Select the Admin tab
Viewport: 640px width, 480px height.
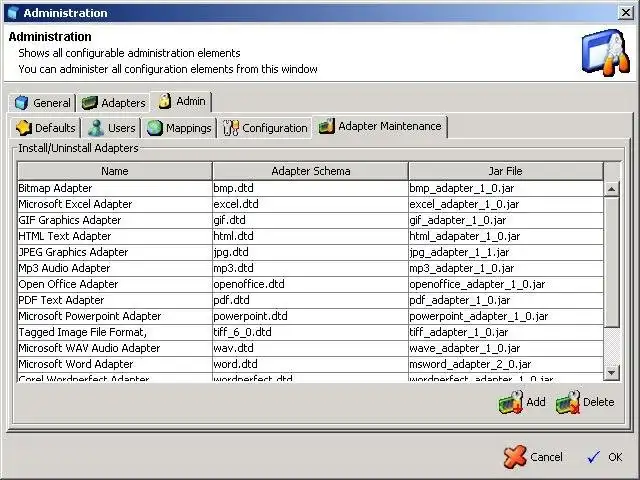pos(181,101)
